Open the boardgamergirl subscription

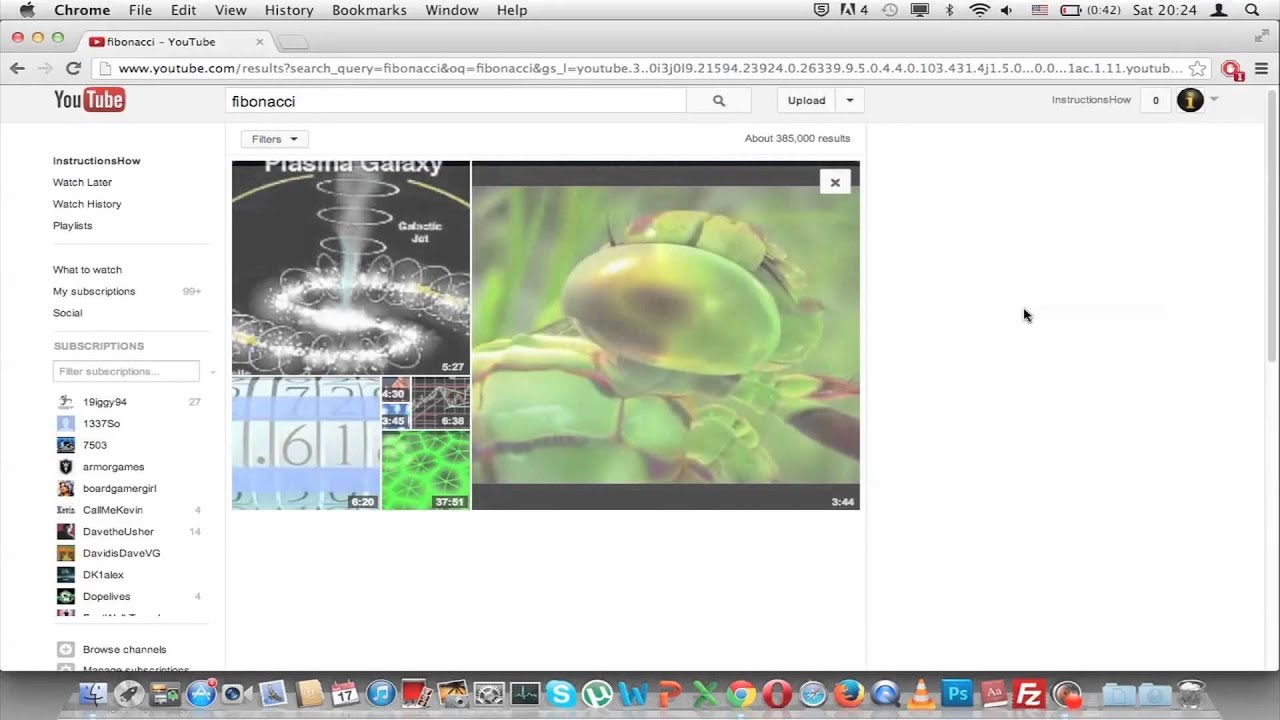(x=119, y=489)
